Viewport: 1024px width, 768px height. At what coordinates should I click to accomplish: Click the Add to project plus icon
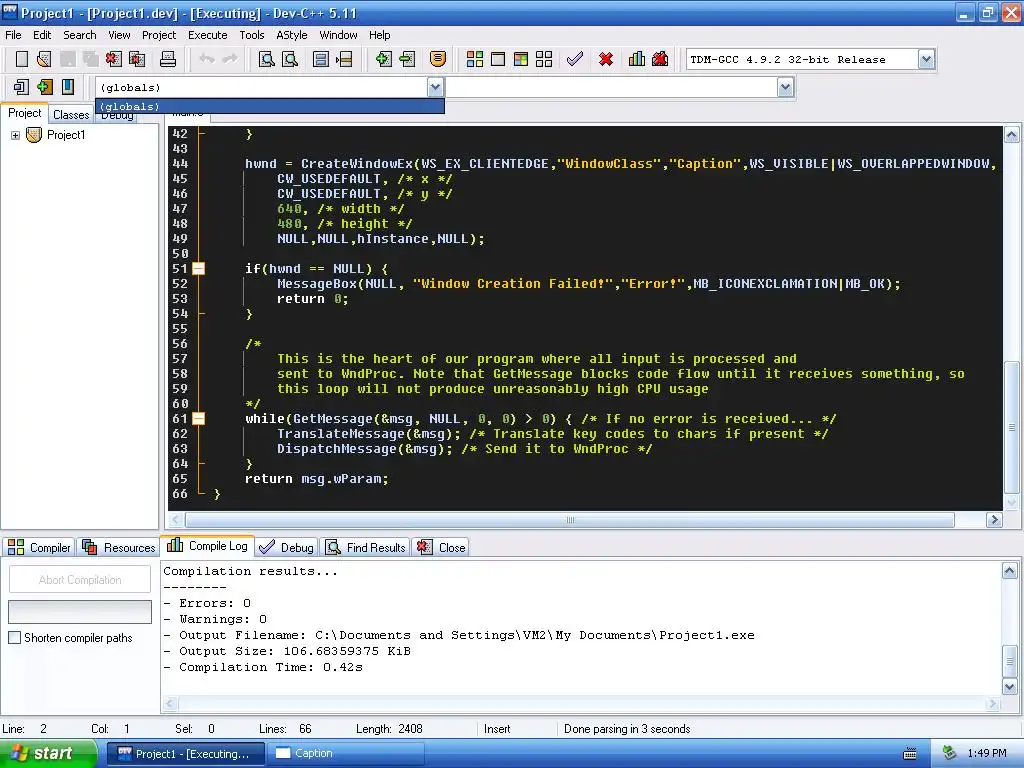pyautogui.click(x=383, y=59)
